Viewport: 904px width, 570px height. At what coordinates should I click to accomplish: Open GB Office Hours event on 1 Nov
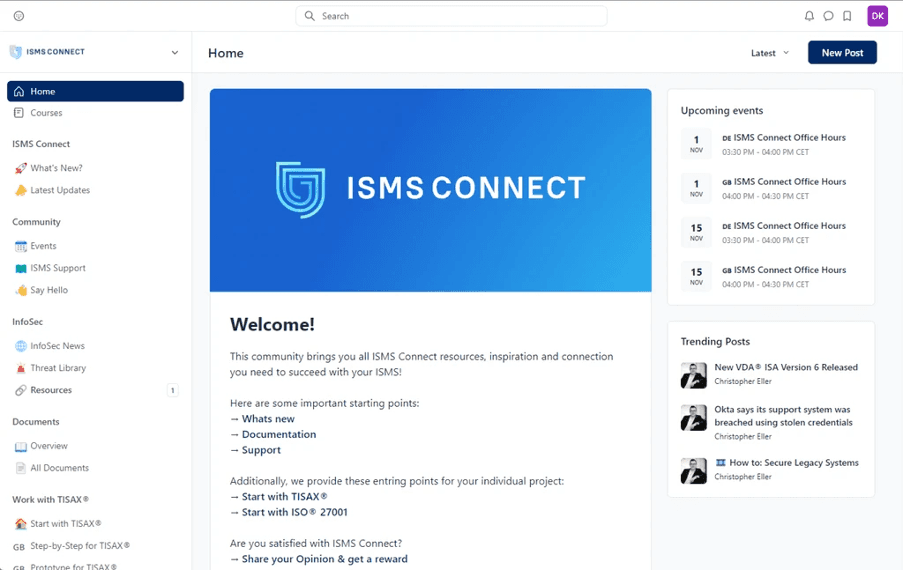[771, 188]
